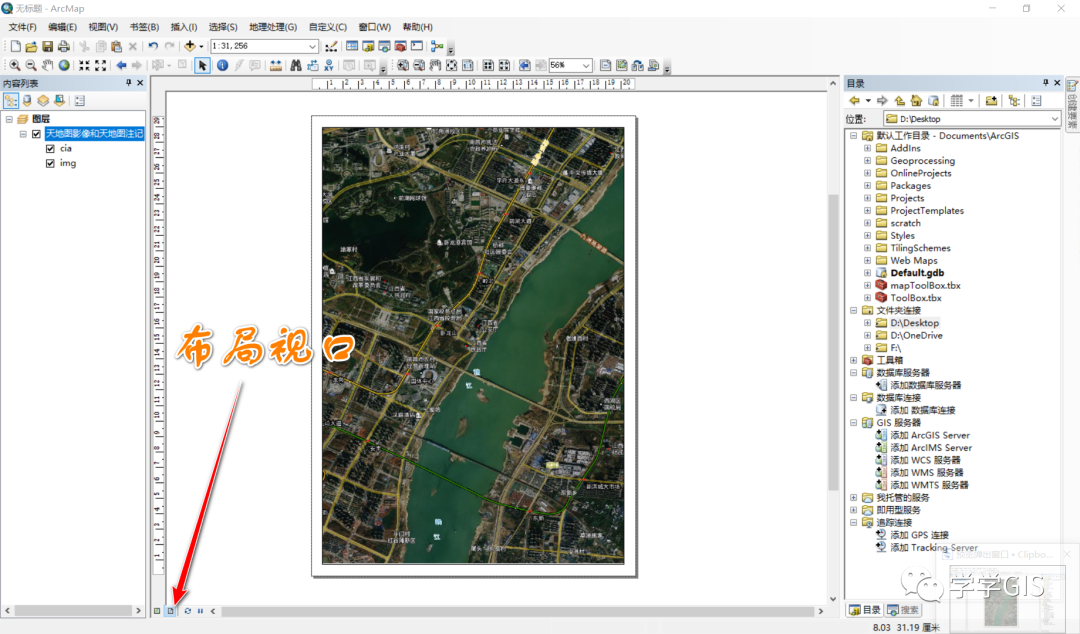The height and width of the screenshot is (634, 1080).
Task: Open the 地理处理(G) menu
Action: [x=273, y=27]
